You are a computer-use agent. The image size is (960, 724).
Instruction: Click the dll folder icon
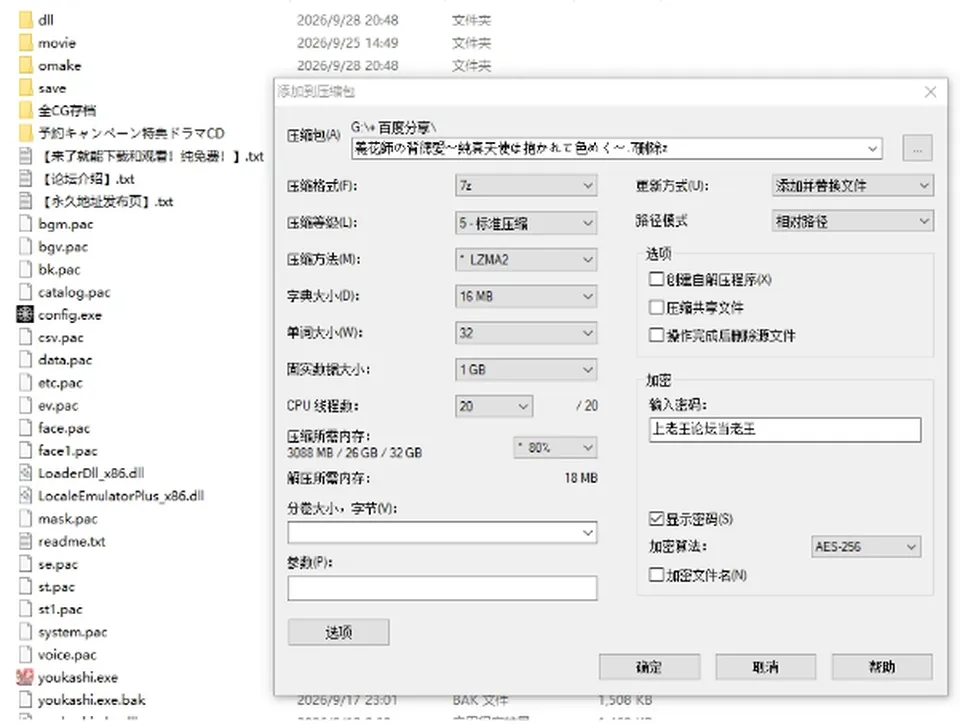point(26,20)
